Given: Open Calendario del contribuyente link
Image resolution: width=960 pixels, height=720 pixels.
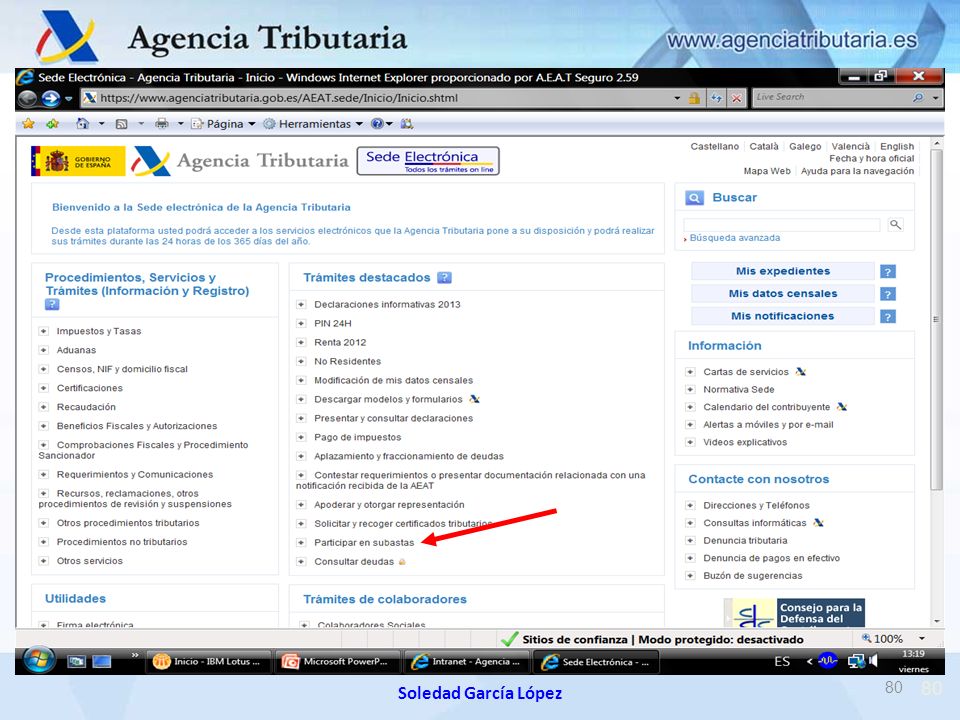Looking at the screenshot, I should pos(767,407).
